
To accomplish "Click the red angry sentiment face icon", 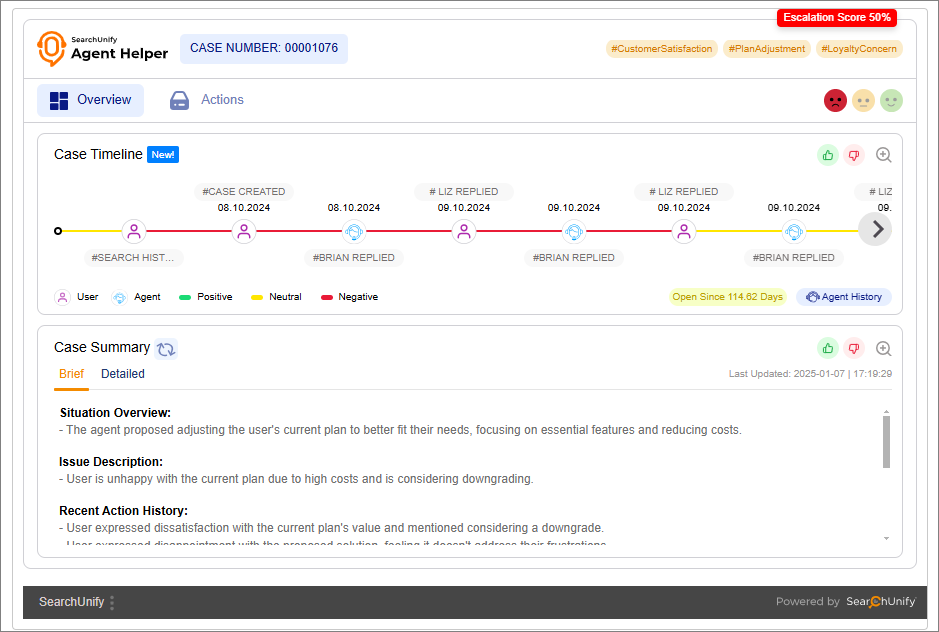I will pyautogui.click(x=835, y=100).
